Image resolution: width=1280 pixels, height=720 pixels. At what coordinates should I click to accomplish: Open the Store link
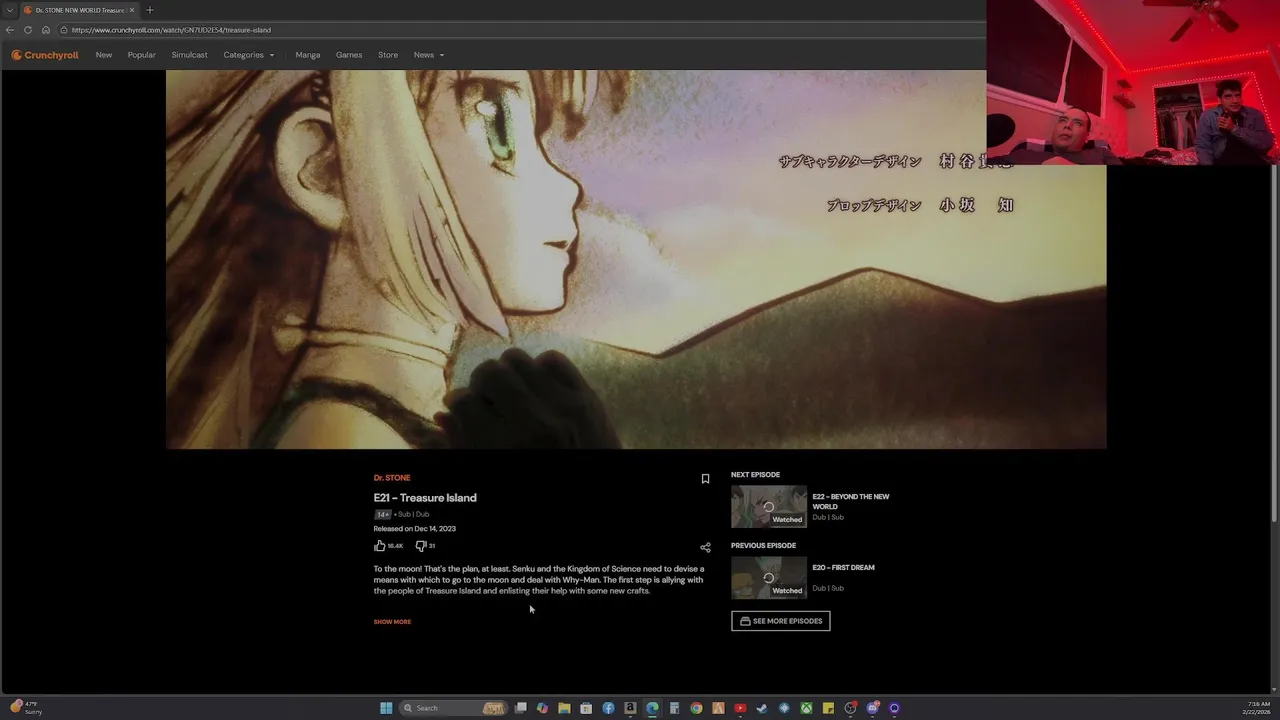pos(388,55)
